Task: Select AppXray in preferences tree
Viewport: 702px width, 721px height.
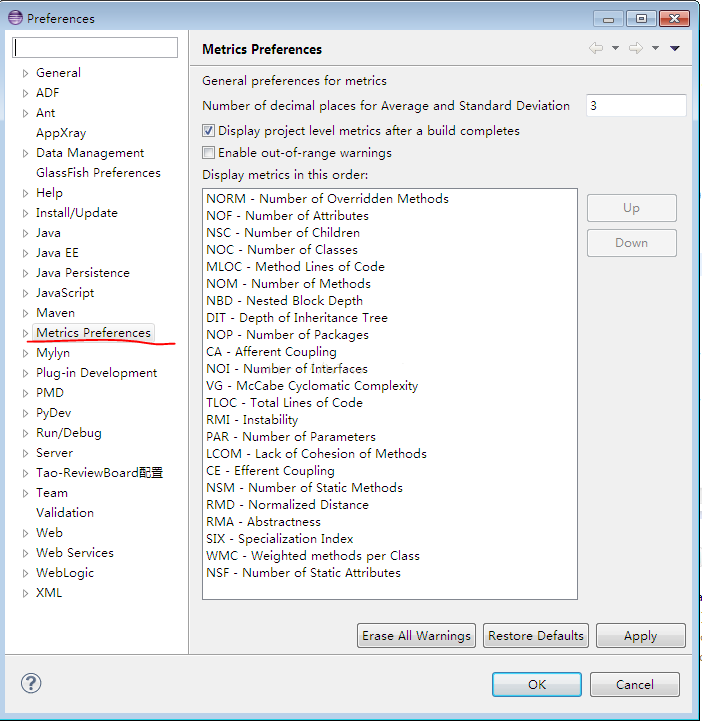Action: (x=61, y=133)
